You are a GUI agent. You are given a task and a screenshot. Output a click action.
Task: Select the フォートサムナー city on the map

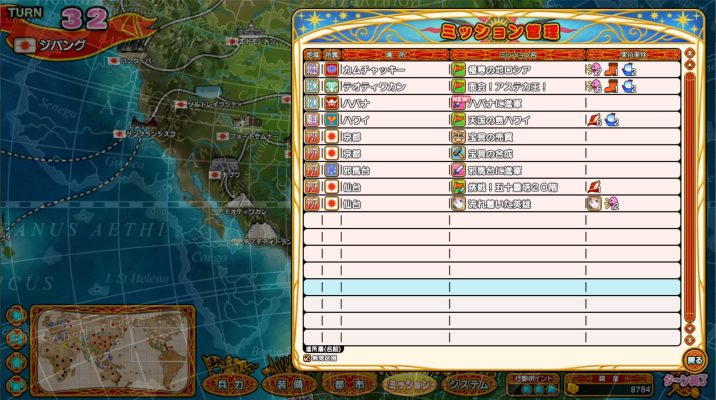(249, 137)
